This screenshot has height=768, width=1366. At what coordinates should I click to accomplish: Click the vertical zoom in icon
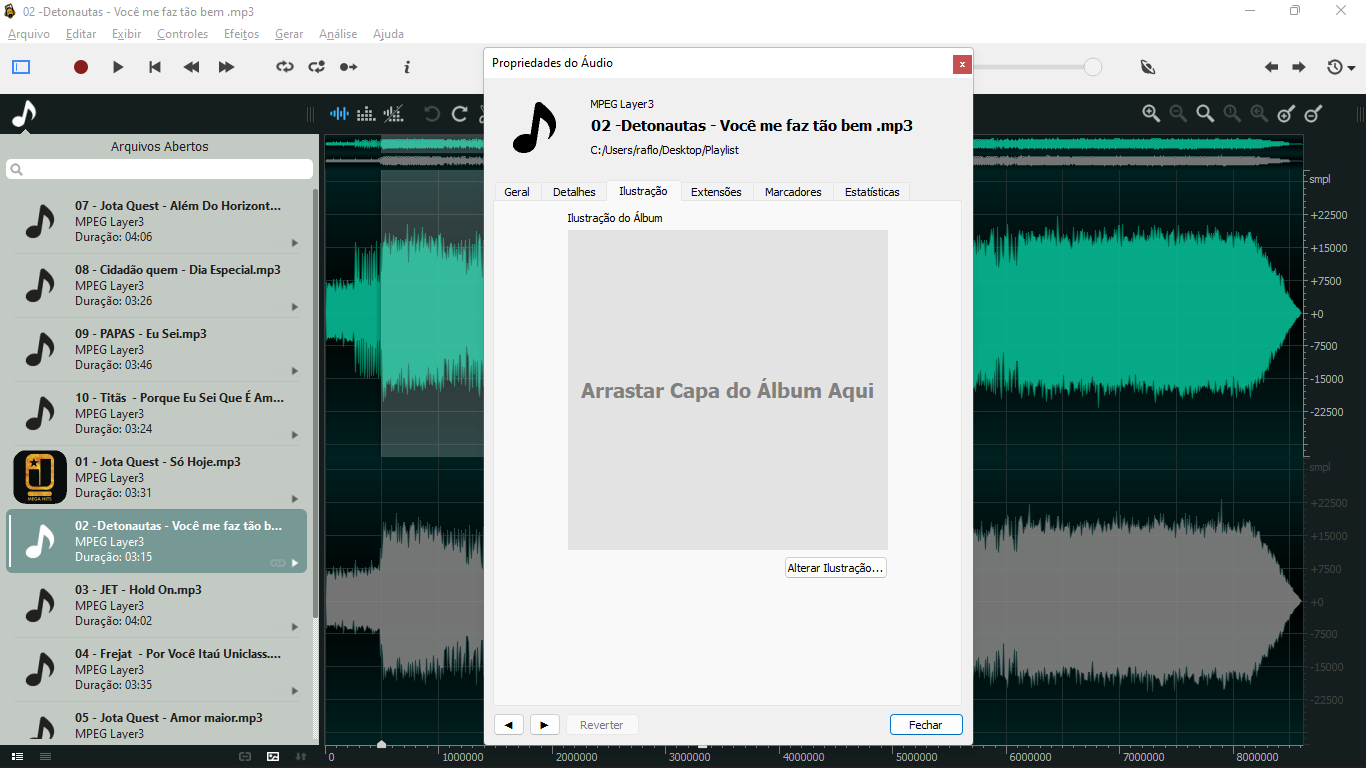click(x=1287, y=114)
